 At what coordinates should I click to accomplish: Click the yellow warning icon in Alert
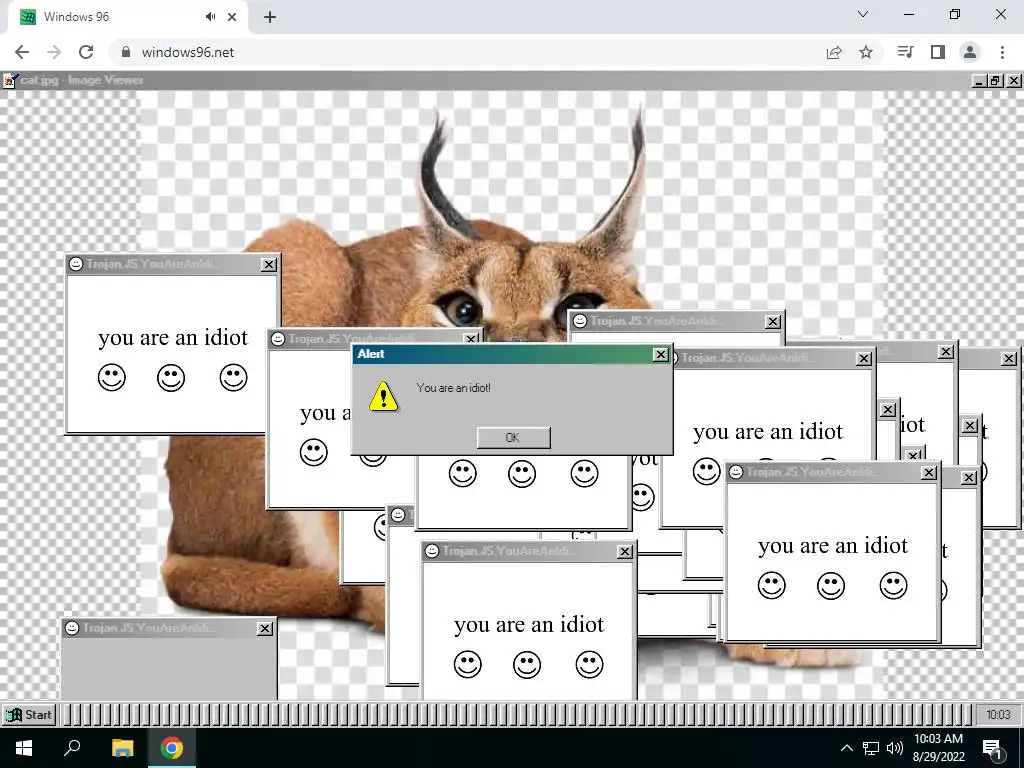tap(383, 396)
